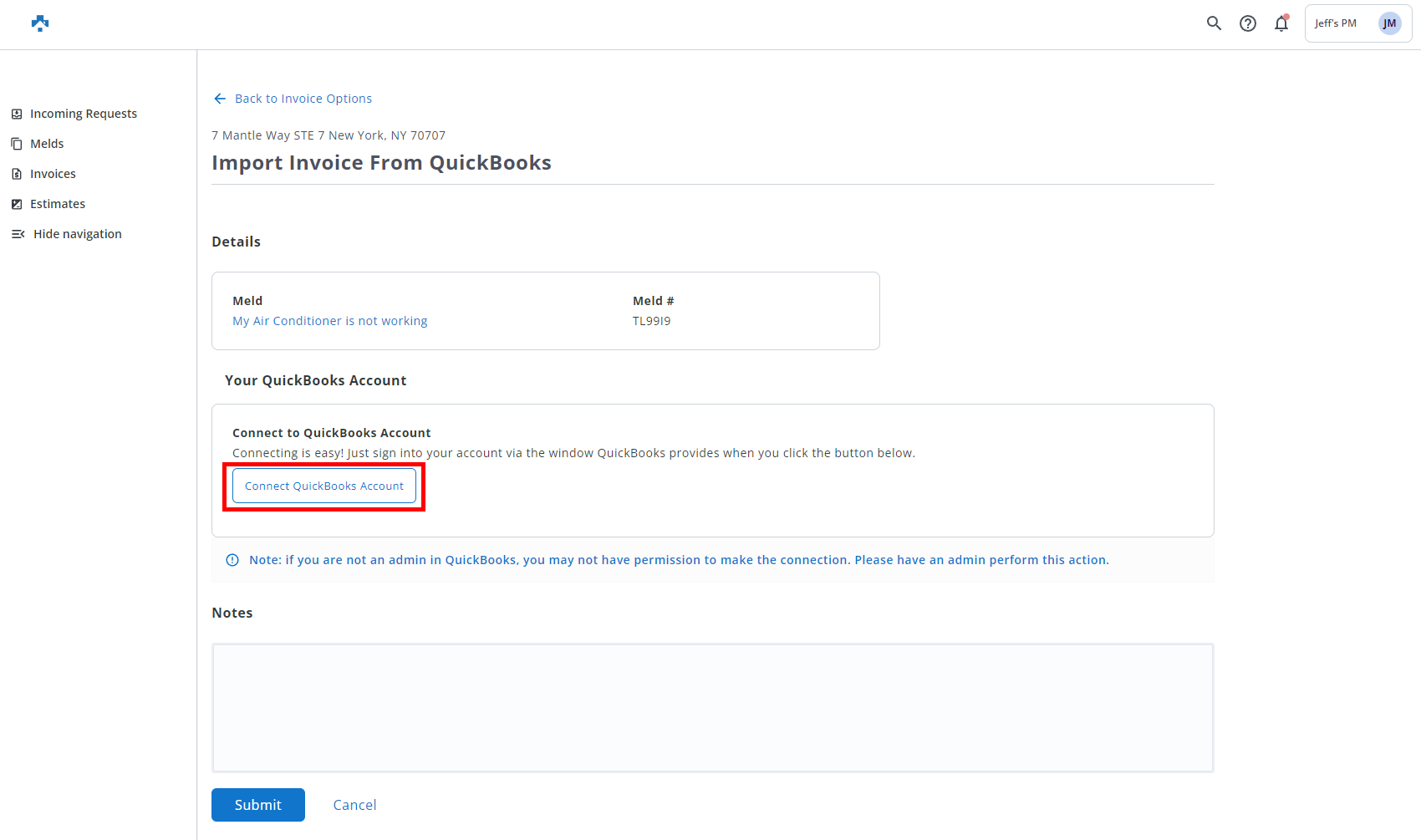Click the Incoming Requests sidebar icon
The image size is (1421, 840).
pyautogui.click(x=17, y=114)
